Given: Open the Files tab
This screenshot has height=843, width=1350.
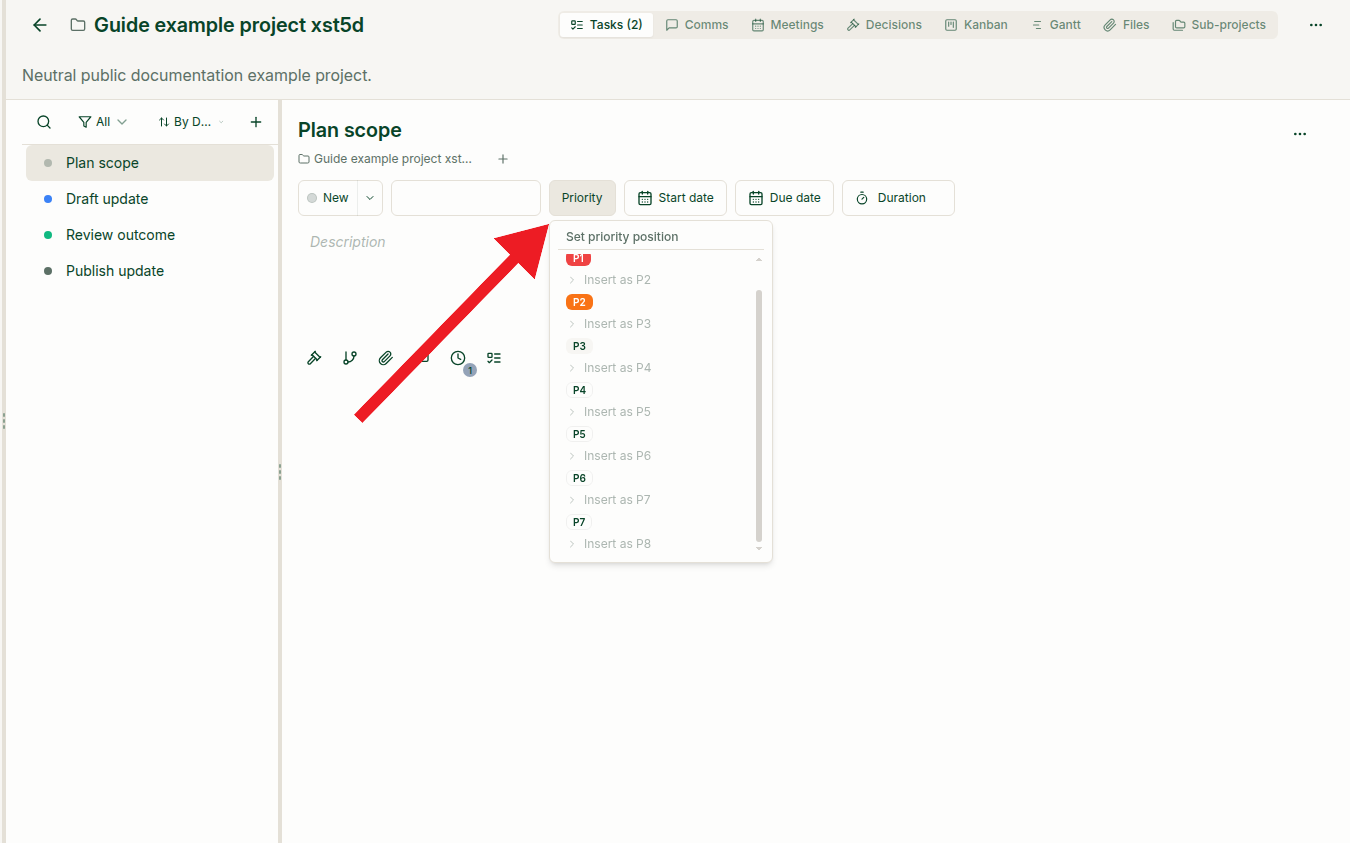Looking at the screenshot, I should click(x=1126, y=25).
